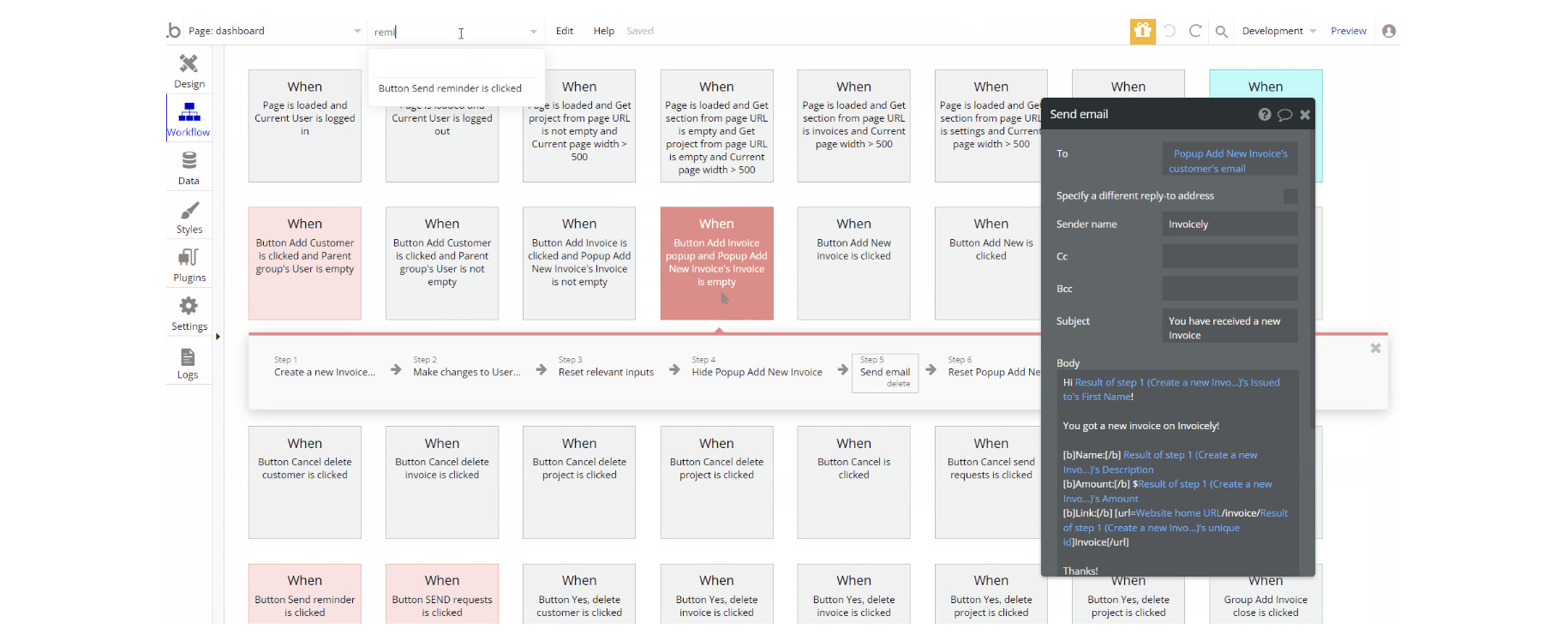Open the Help menu

click(603, 31)
